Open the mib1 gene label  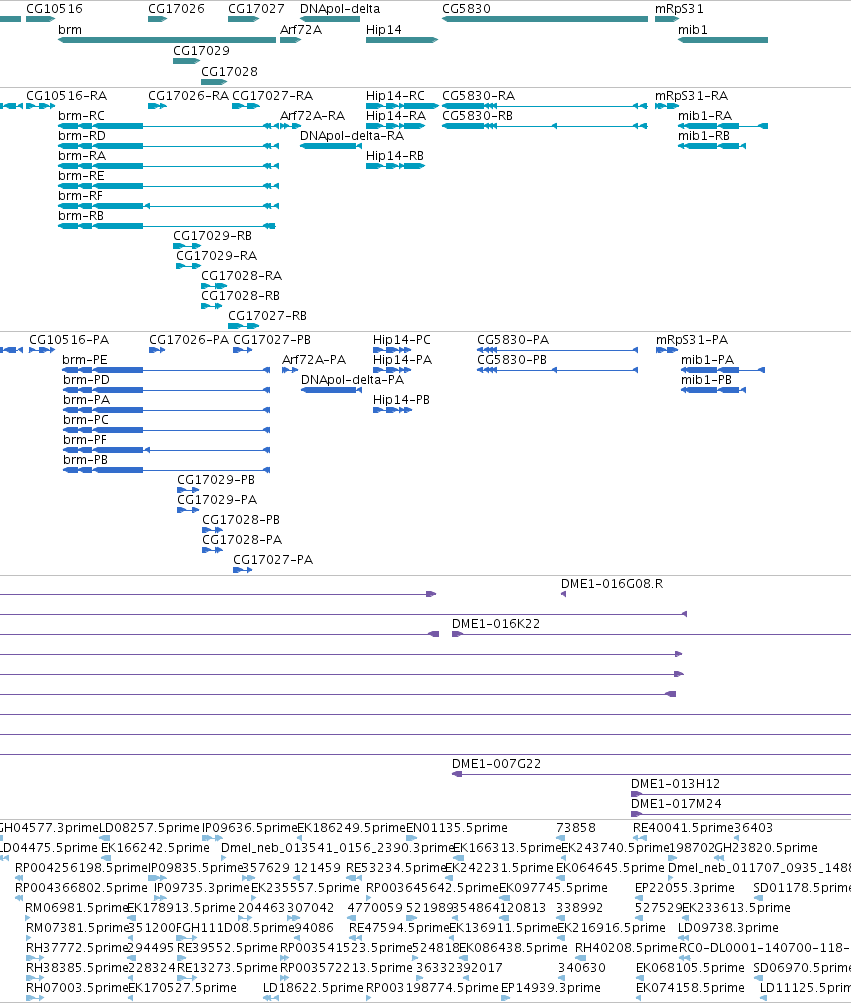693,30
